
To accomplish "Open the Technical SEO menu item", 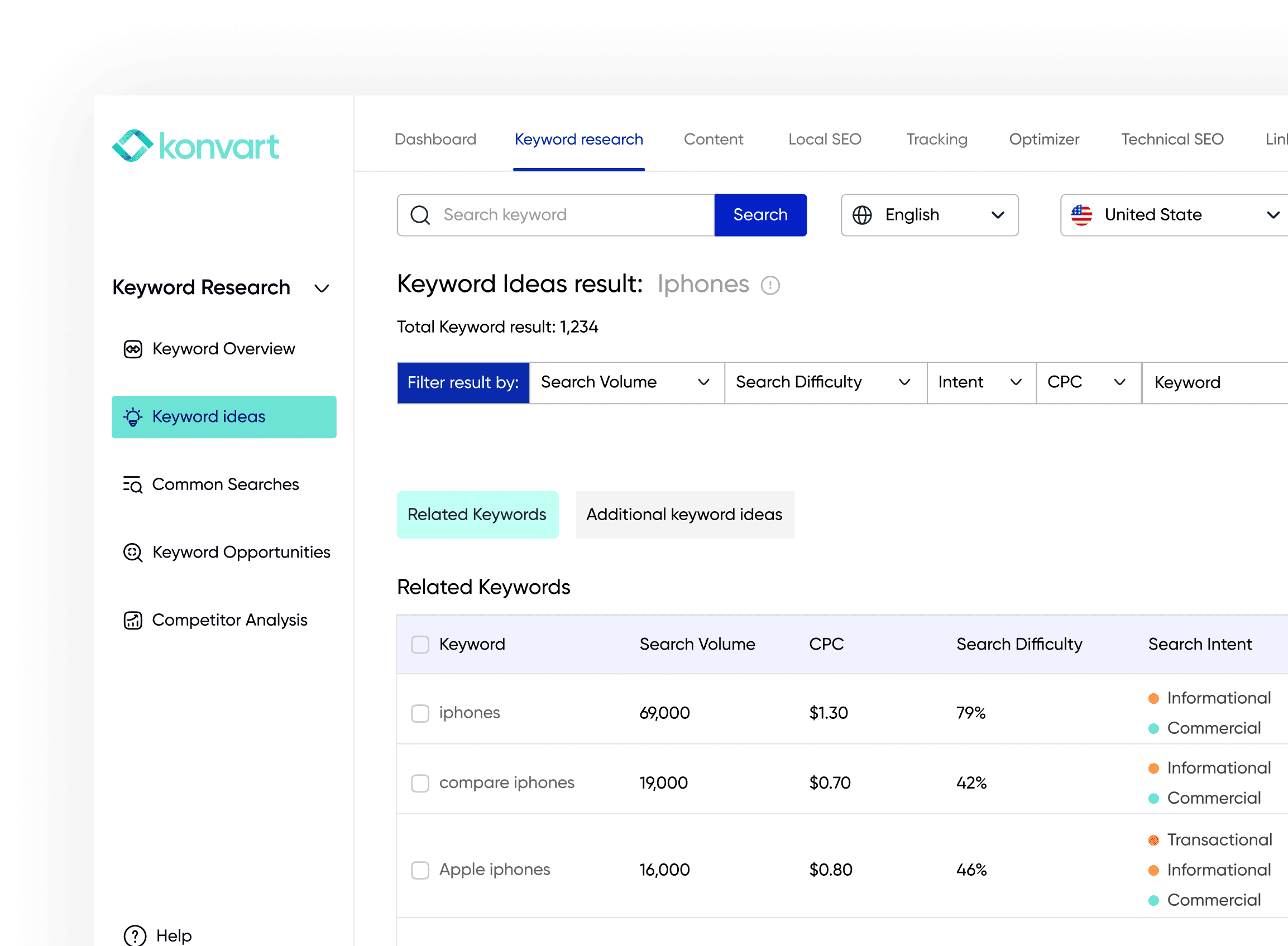I will pos(1172,139).
